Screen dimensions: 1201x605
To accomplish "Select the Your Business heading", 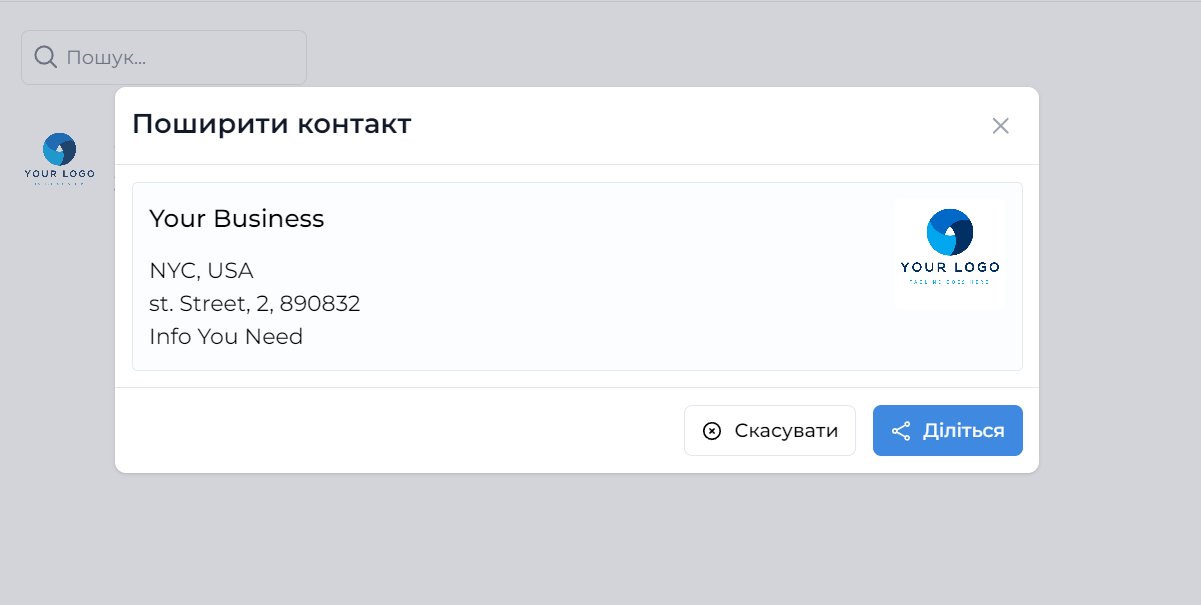I will [x=237, y=219].
